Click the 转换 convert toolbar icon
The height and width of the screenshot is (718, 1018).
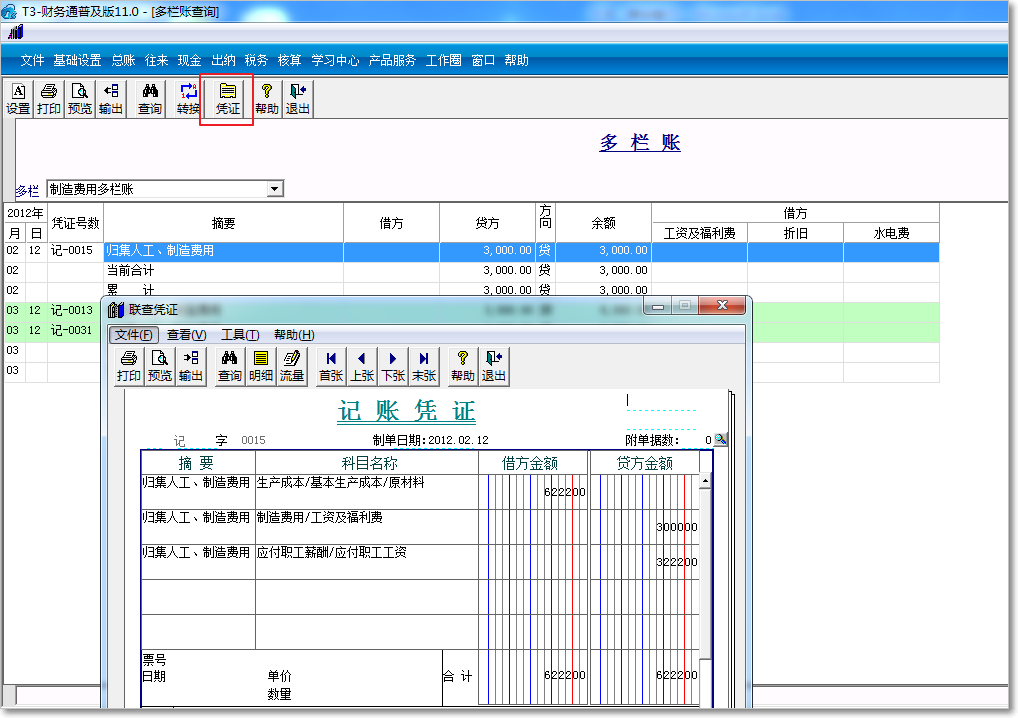point(188,98)
